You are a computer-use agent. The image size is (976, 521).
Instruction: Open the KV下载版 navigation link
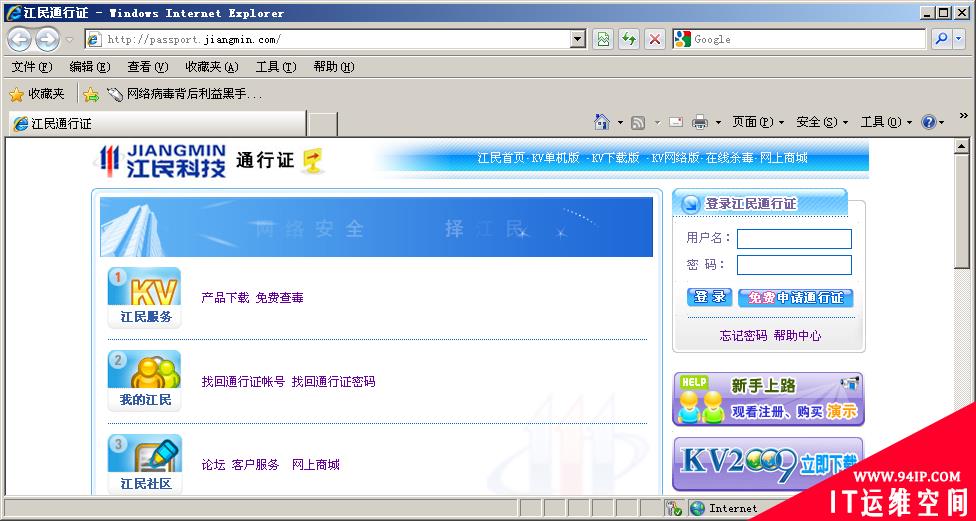pos(615,158)
